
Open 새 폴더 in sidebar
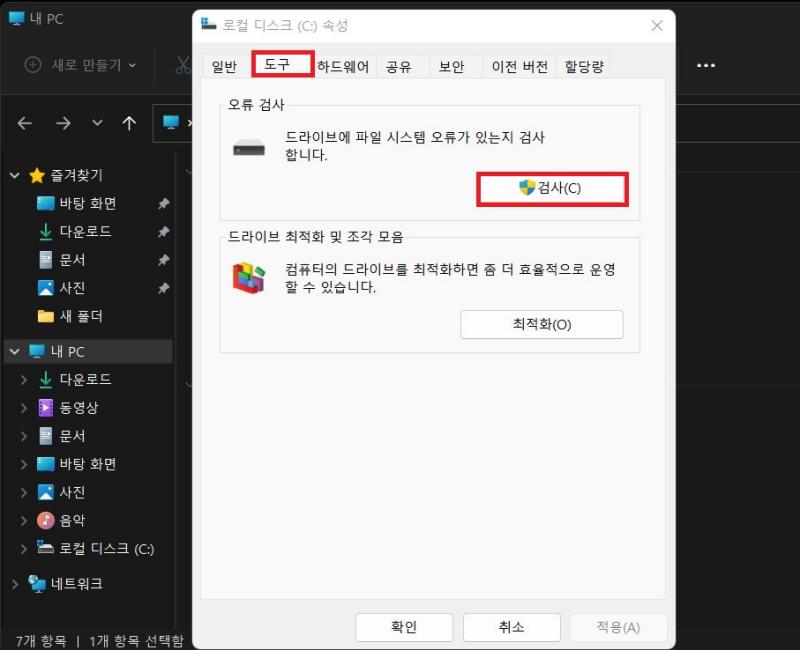pos(81,316)
